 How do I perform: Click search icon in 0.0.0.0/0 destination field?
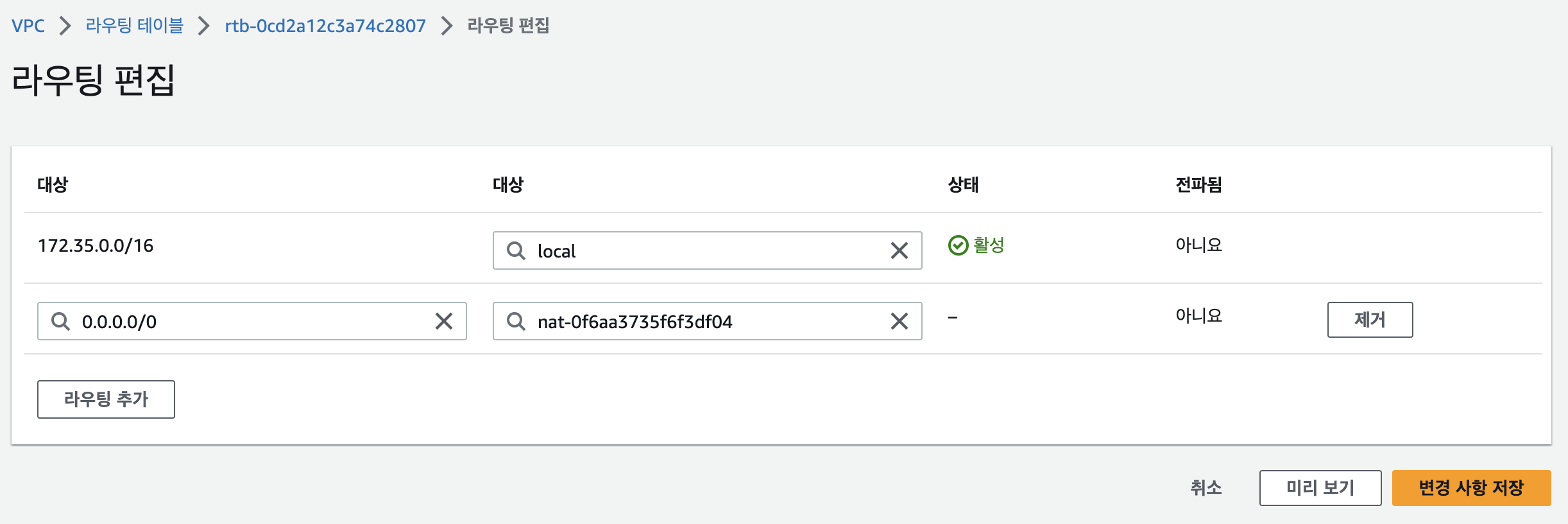click(60, 321)
